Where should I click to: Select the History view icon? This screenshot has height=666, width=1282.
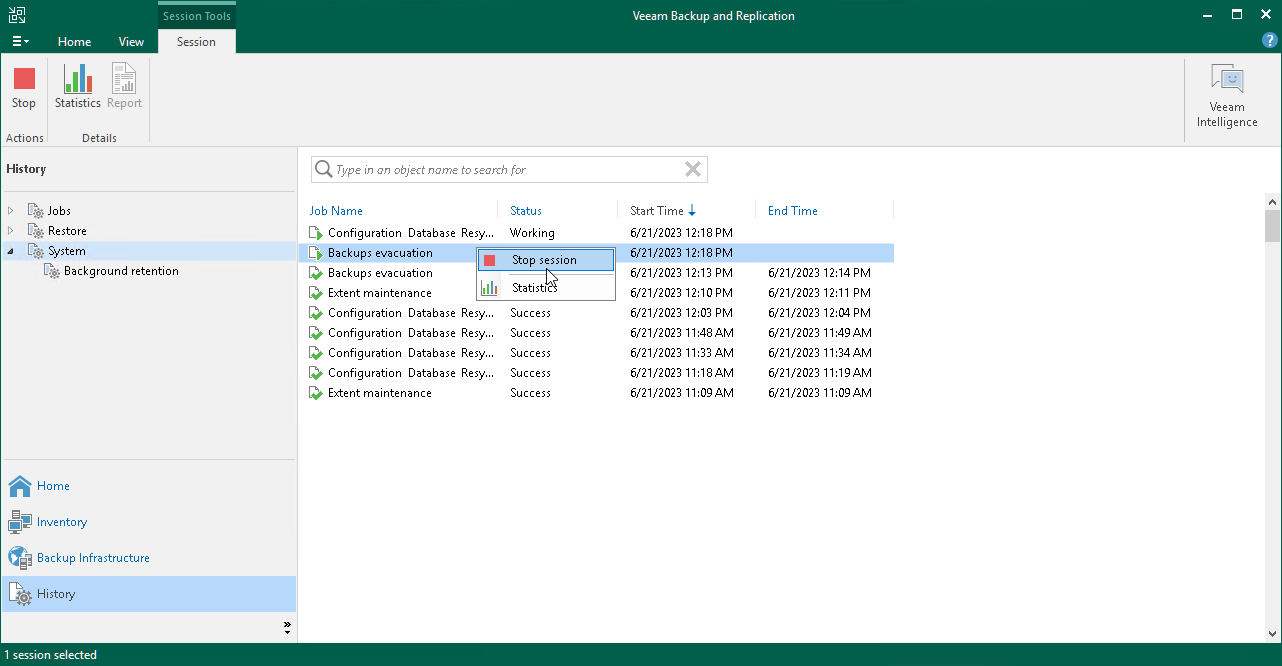(56, 593)
